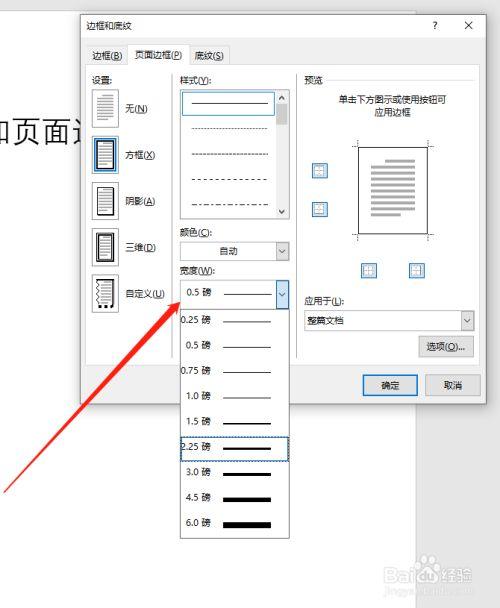
Task: Choose the 自定义(U) custom border icon
Action: tap(105, 293)
